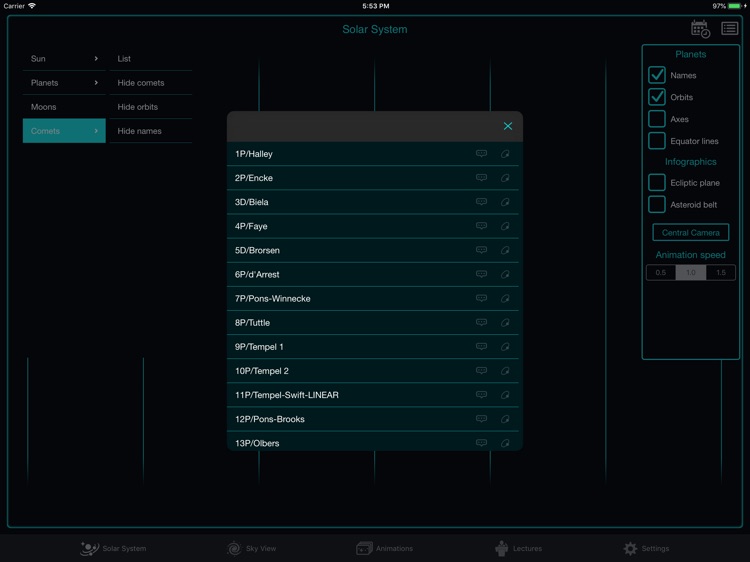Click the orbit icon for 8P/Tuttle
Viewport: 750px width, 562px height.
point(505,323)
